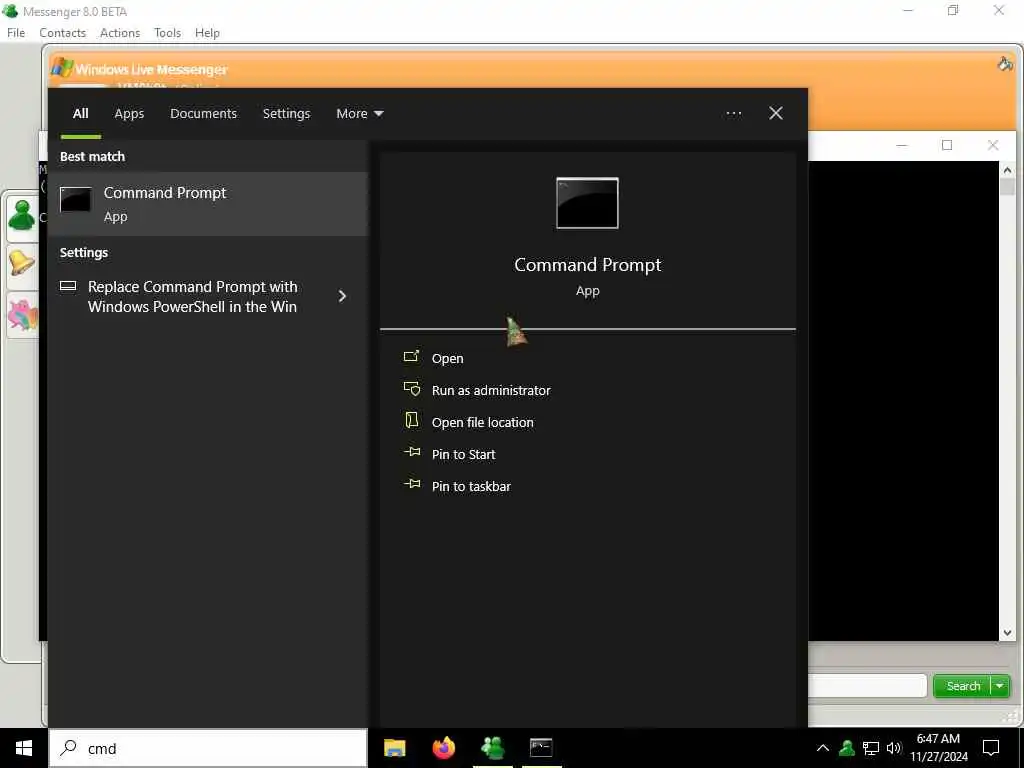The image size is (1024, 768).
Task: Click the magnifier icon in taskbar search
Action: tap(68, 748)
